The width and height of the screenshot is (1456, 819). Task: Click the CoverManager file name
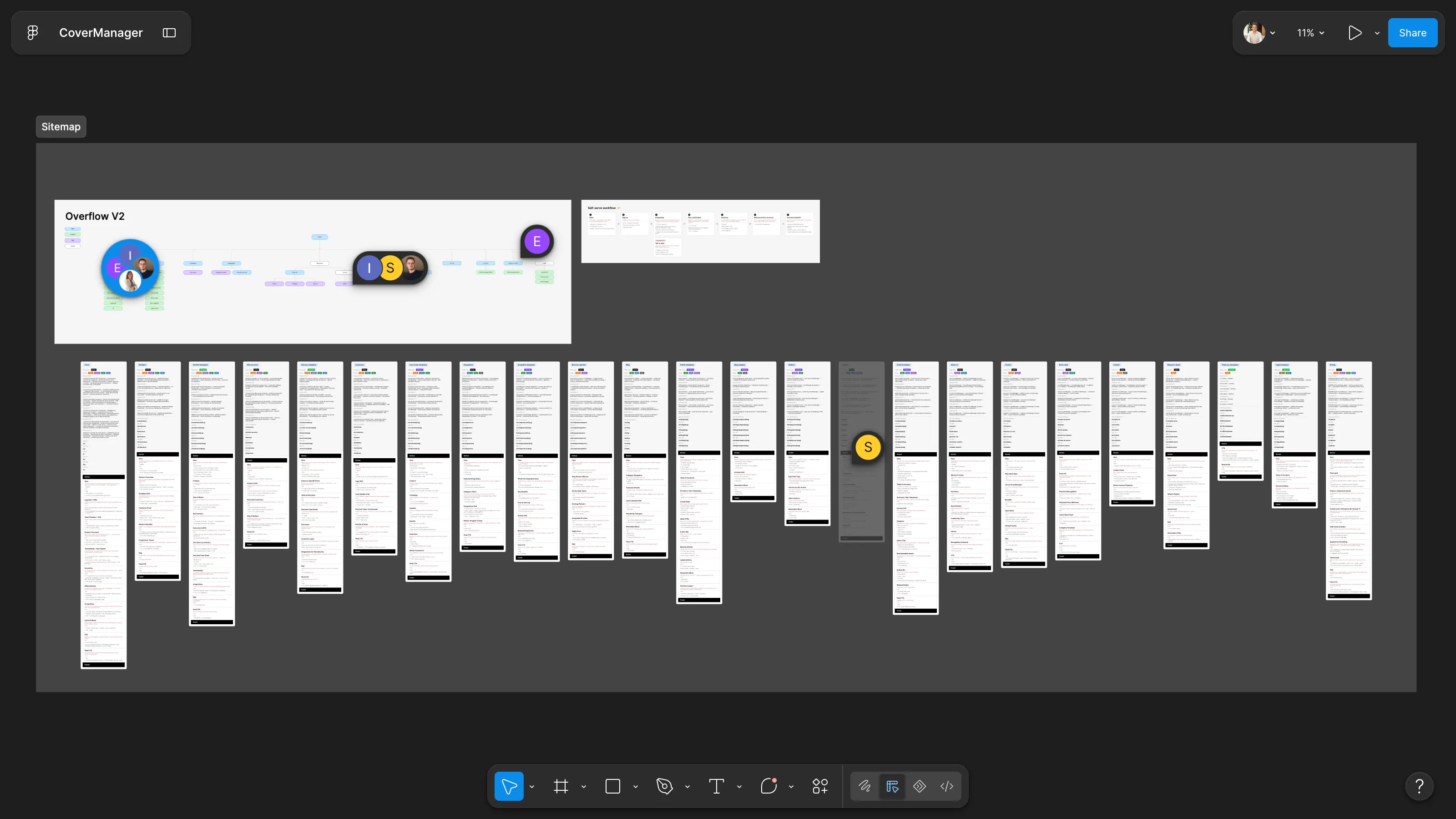click(x=101, y=33)
